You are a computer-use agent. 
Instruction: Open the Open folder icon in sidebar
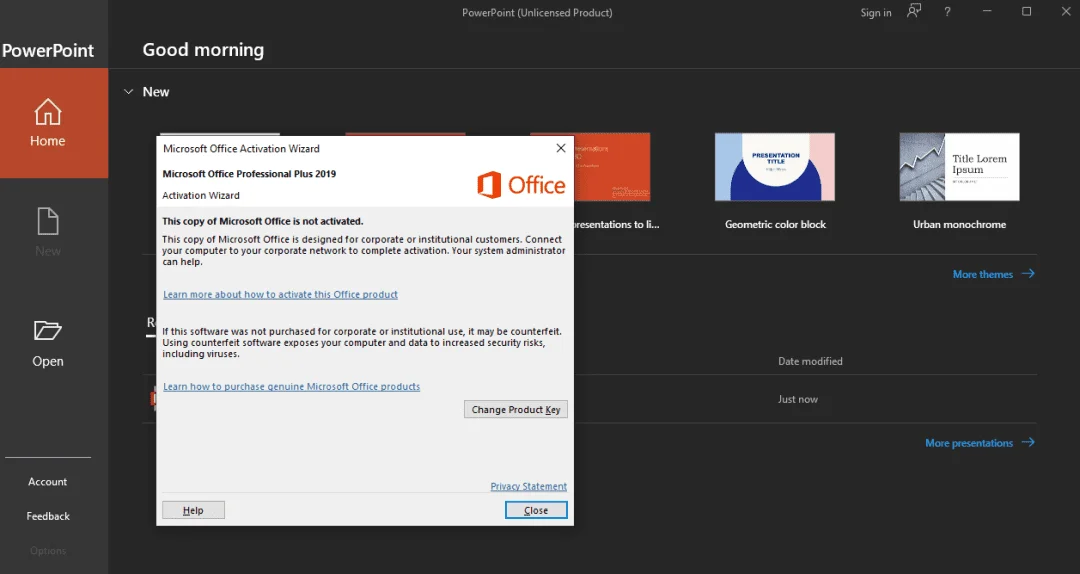coord(48,331)
